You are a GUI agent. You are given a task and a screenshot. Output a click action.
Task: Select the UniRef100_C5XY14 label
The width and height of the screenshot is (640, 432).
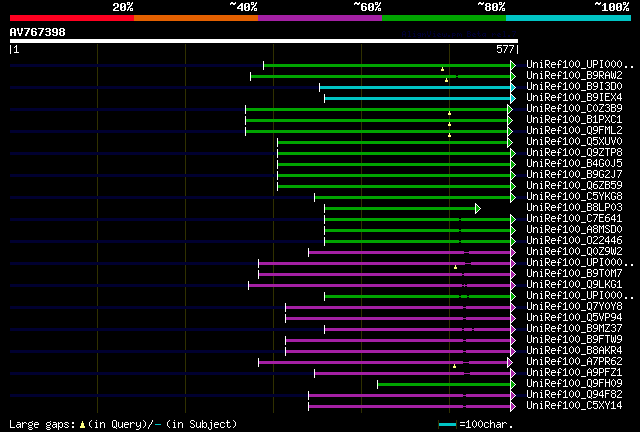(x=574, y=405)
